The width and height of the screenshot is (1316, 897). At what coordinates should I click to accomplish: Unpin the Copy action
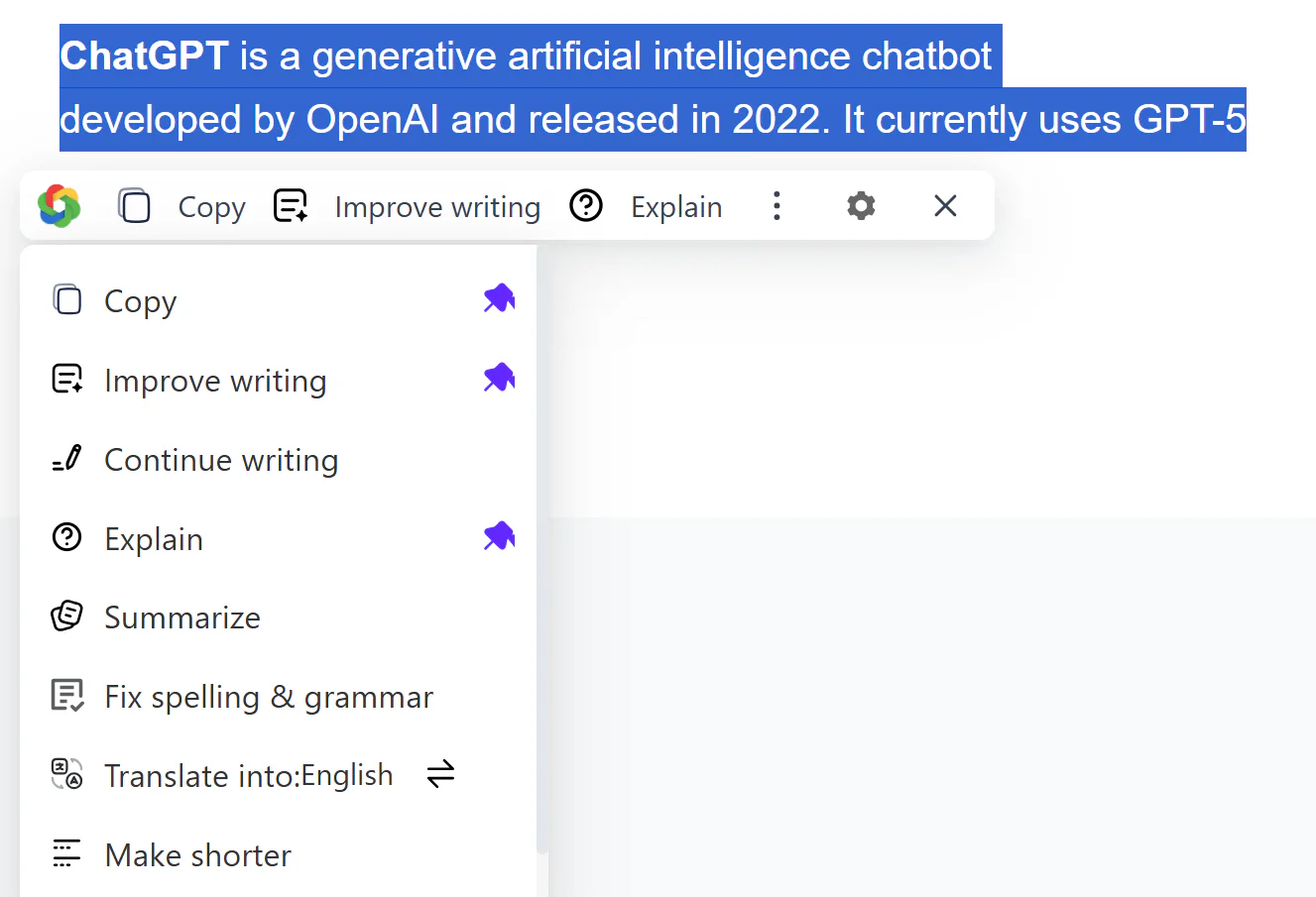tap(499, 297)
